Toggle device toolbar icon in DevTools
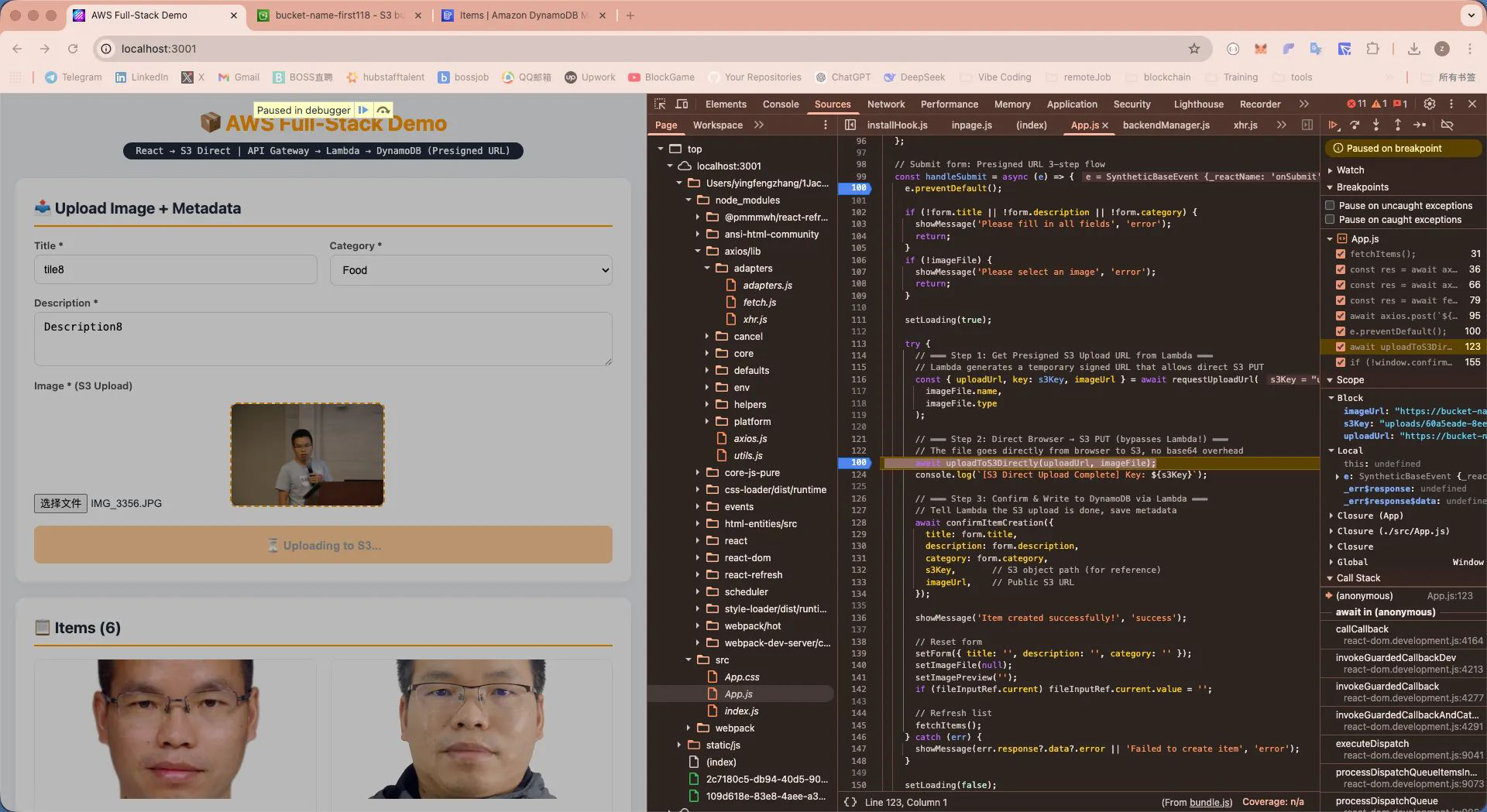1487x812 pixels. tap(682, 104)
